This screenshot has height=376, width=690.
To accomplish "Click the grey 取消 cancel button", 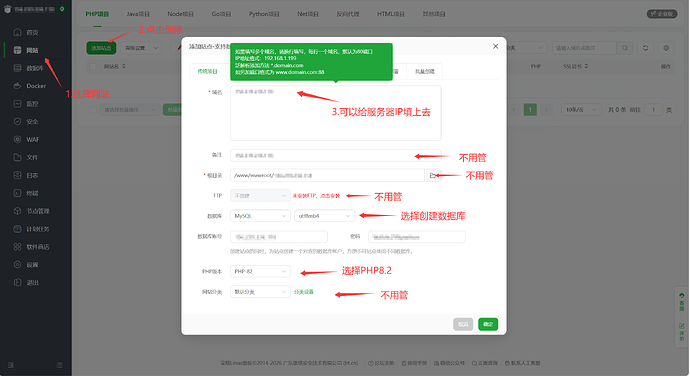I will 463,324.
